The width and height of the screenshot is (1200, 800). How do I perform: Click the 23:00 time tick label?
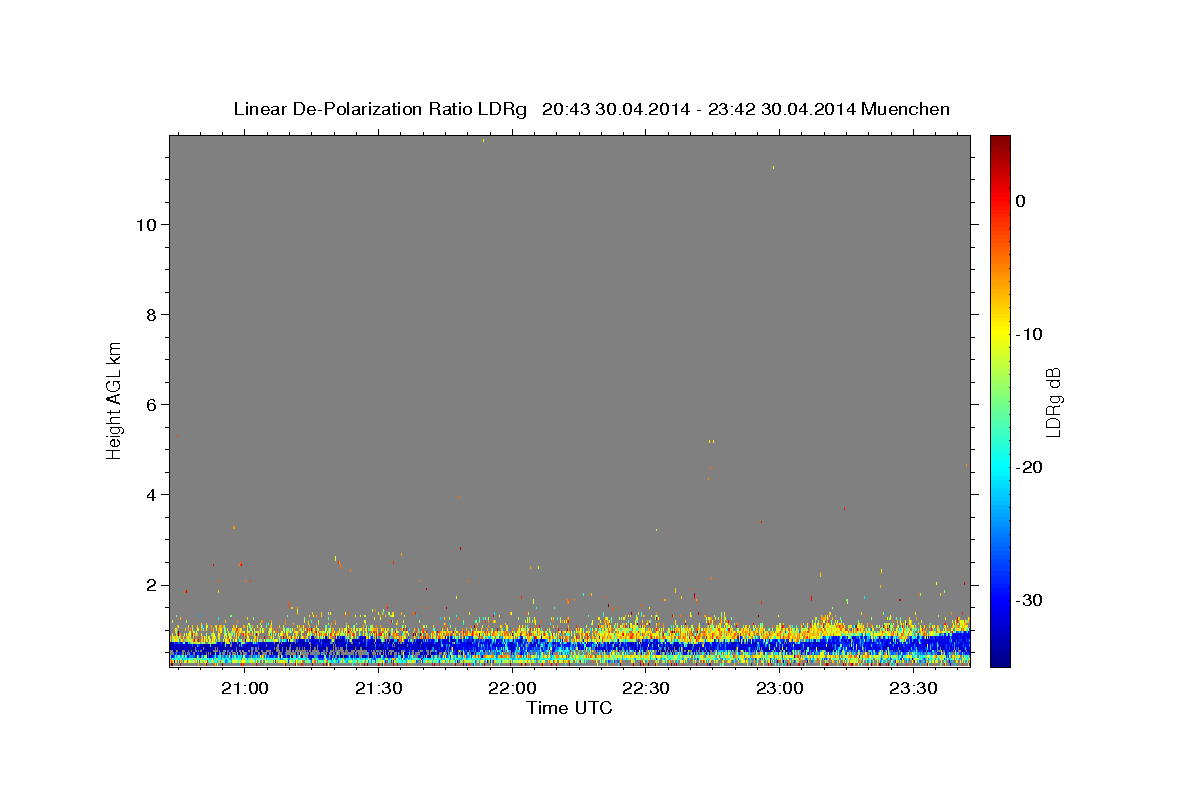[x=780, y=689]
